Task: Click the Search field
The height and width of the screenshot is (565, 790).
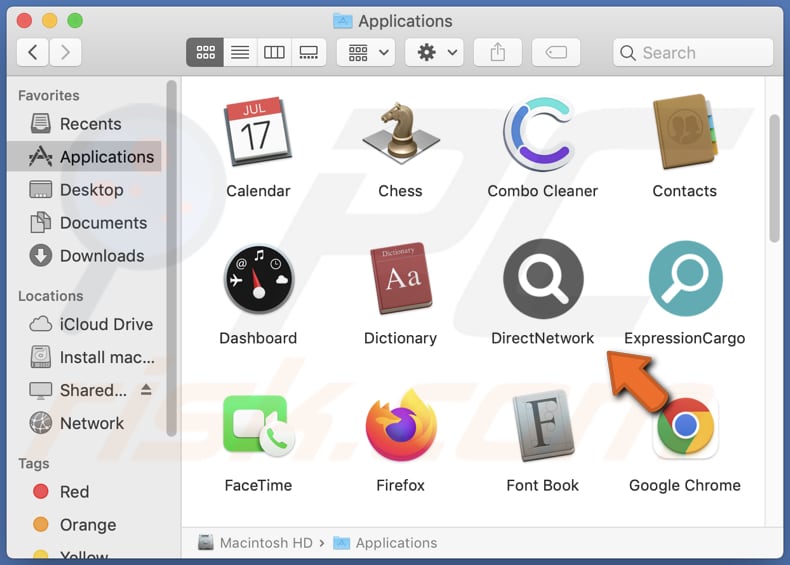Action: coord(693,52)
